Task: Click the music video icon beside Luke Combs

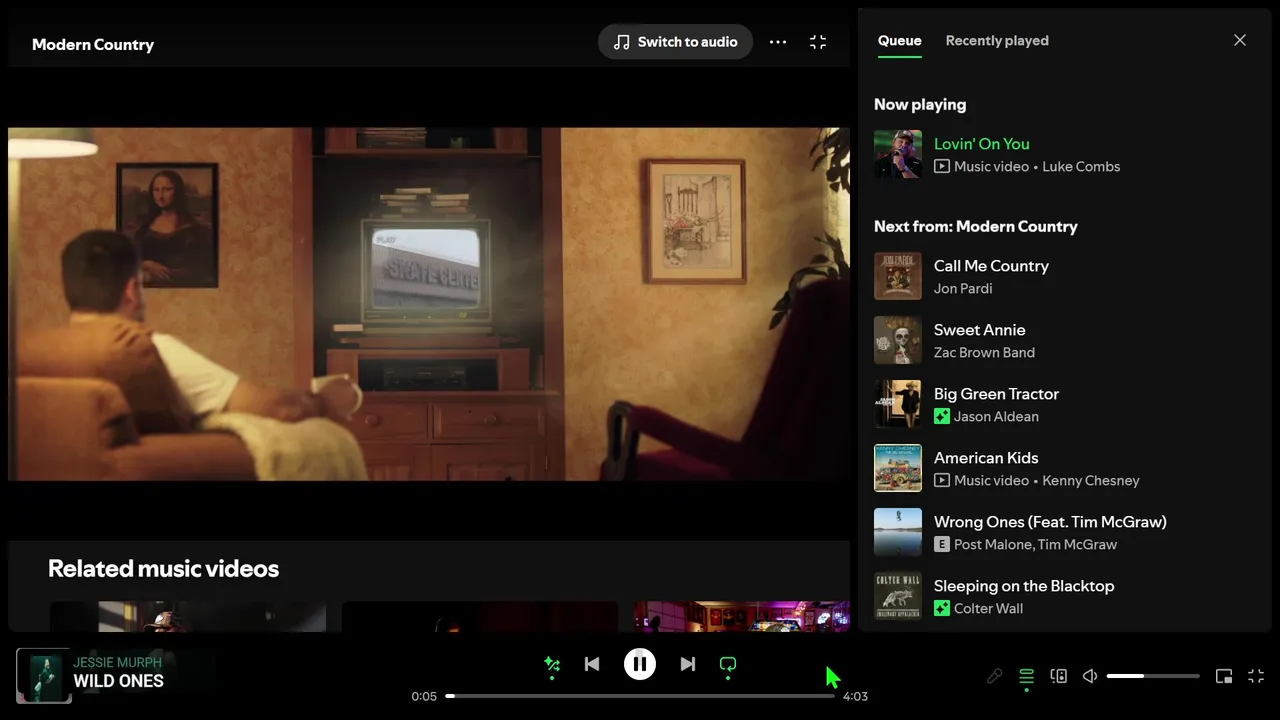Action: pos(942,167)
